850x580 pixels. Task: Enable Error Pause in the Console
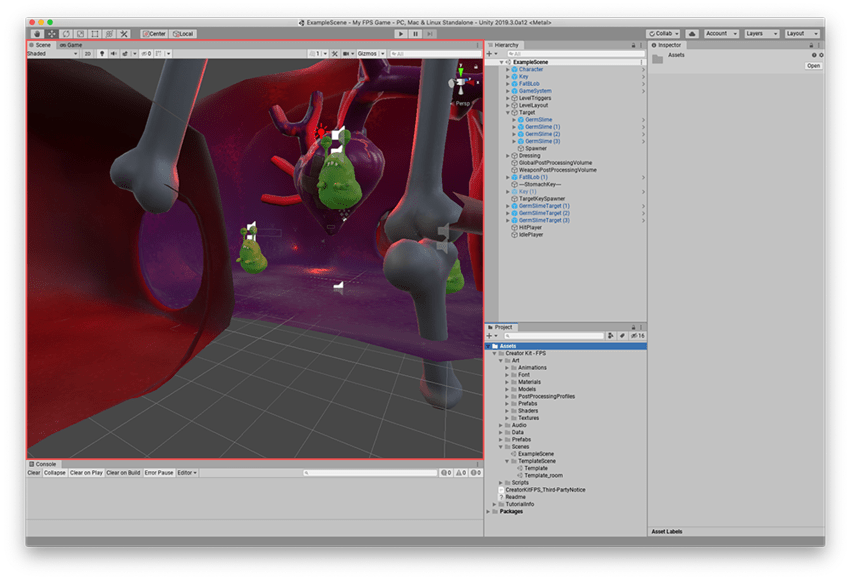(x=159, y=472)
